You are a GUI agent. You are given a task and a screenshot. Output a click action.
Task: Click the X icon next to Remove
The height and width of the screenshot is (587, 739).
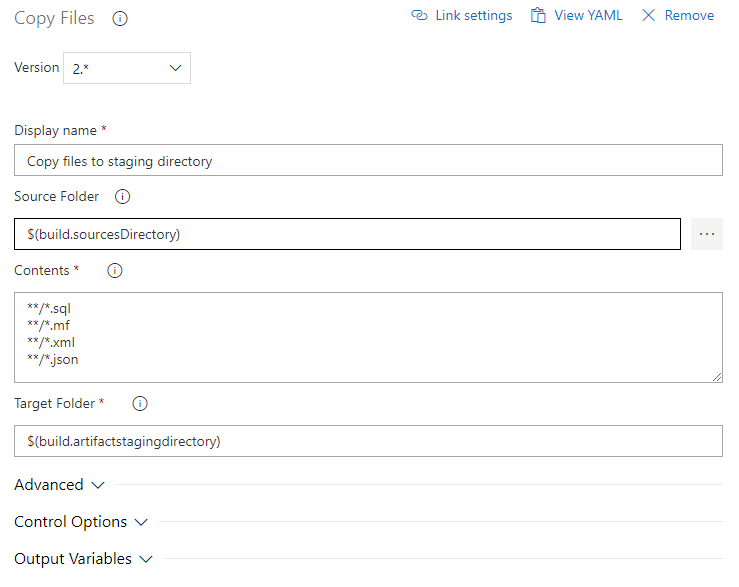[x=649, y=16]
